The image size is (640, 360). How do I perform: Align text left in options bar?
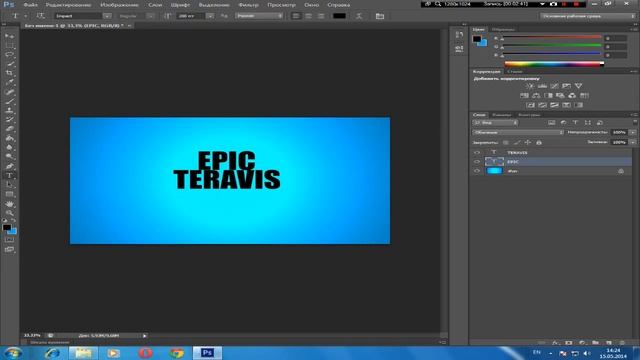point(296,16)
